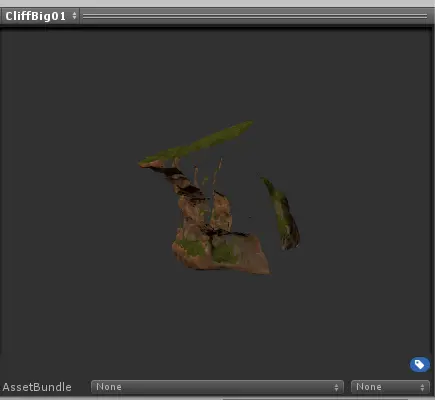This screenshot has height=400, width=435.
Task: Click the AssetBundle label text
Action: tap(37, 387)
